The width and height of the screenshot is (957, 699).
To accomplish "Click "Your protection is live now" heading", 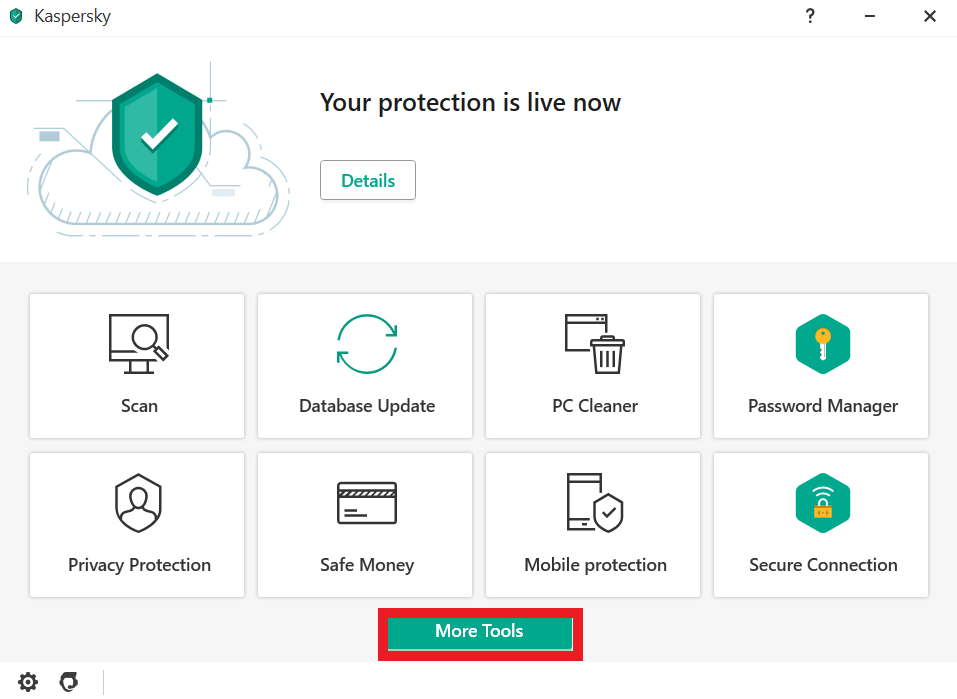I will pos(470,103).
